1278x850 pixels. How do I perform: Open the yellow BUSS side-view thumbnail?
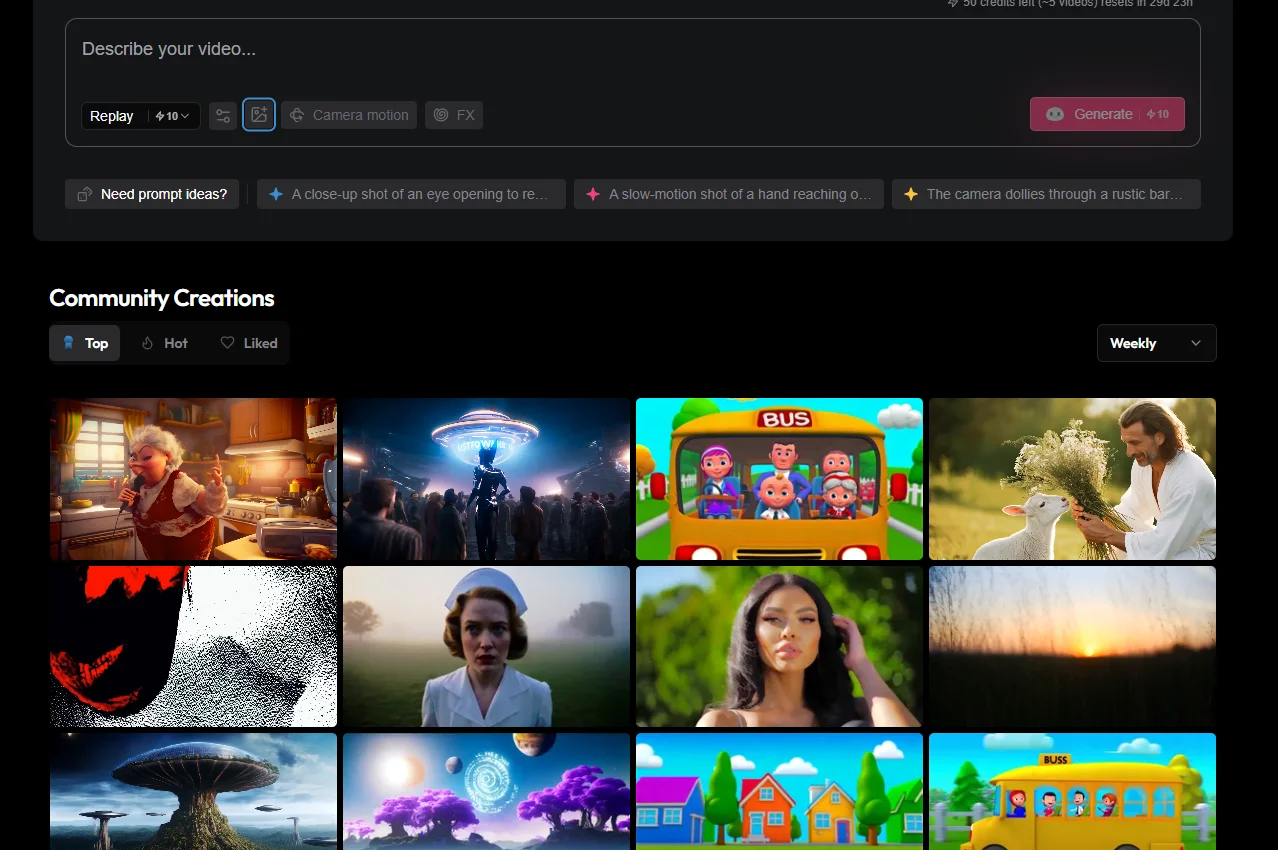(x=1072, y=791)
